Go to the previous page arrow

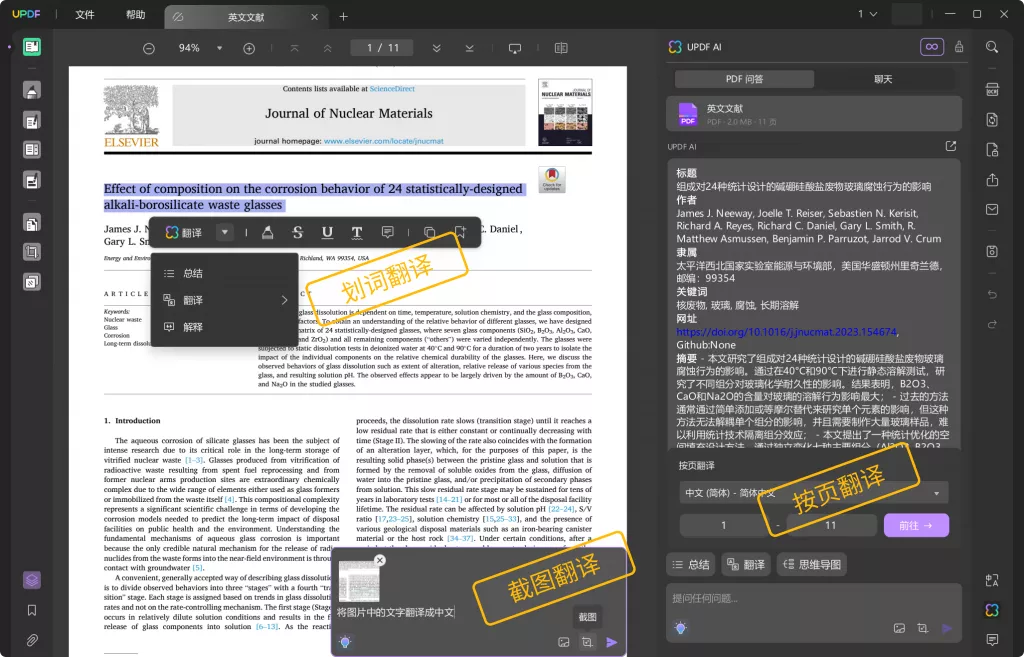[327, 48]
